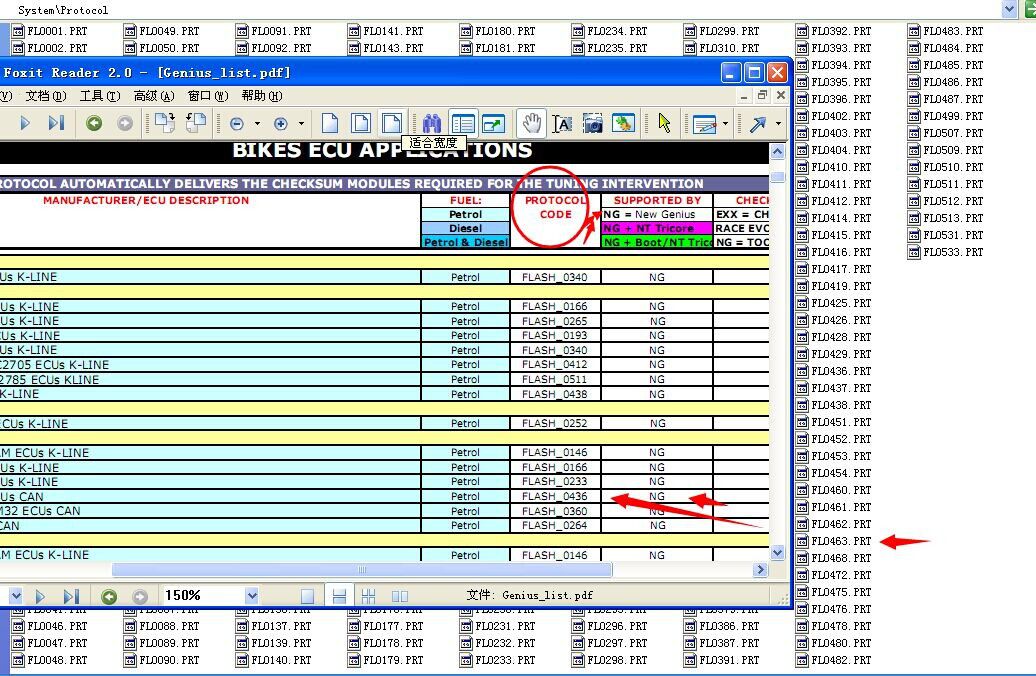Viewport: 1036px width, 676px height.
Task: Expand the zoom out dropdown arrow
Action: 257,124
